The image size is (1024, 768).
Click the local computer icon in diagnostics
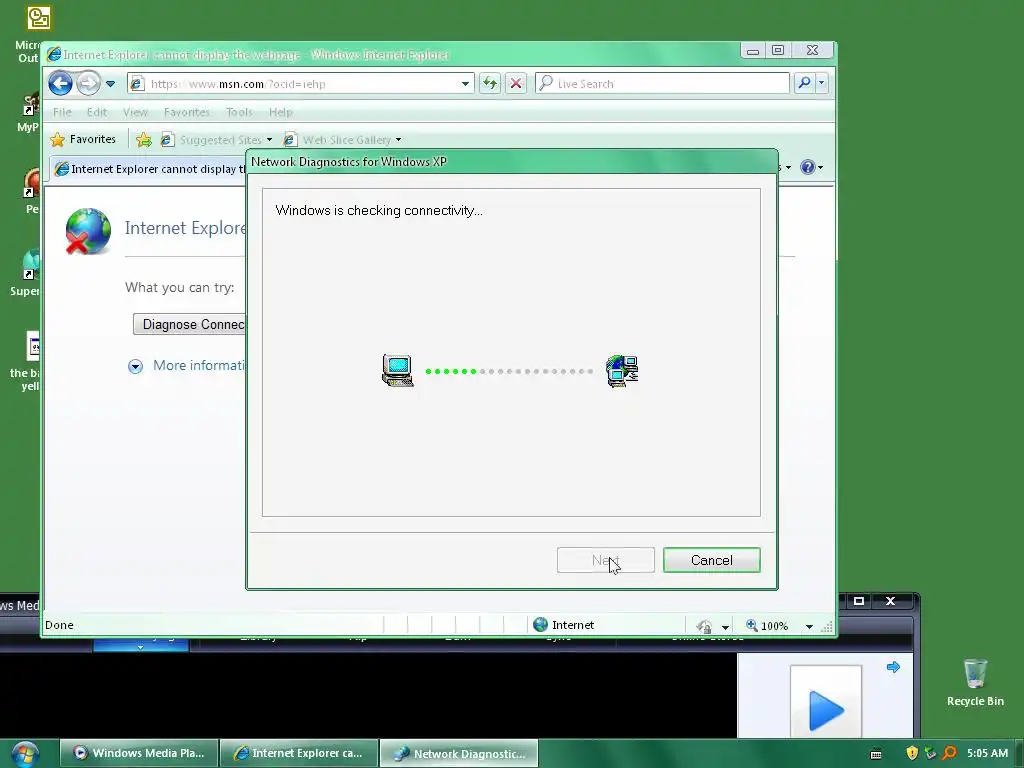tap(398, 370)
